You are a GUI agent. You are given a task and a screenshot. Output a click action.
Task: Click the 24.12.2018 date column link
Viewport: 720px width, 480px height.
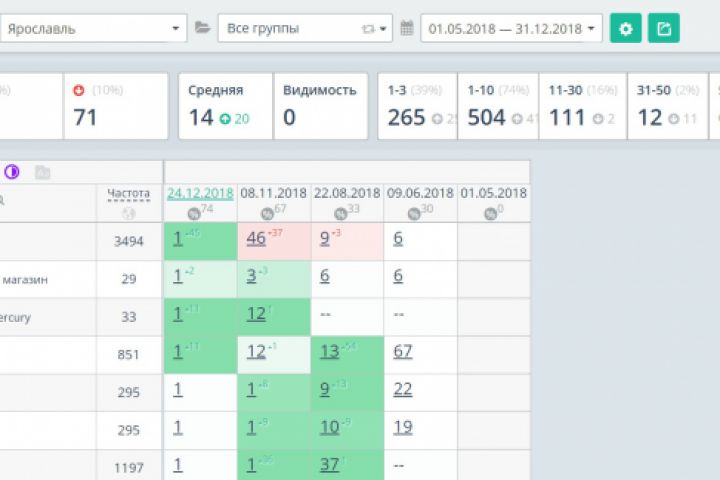click(x=200, y=193)
